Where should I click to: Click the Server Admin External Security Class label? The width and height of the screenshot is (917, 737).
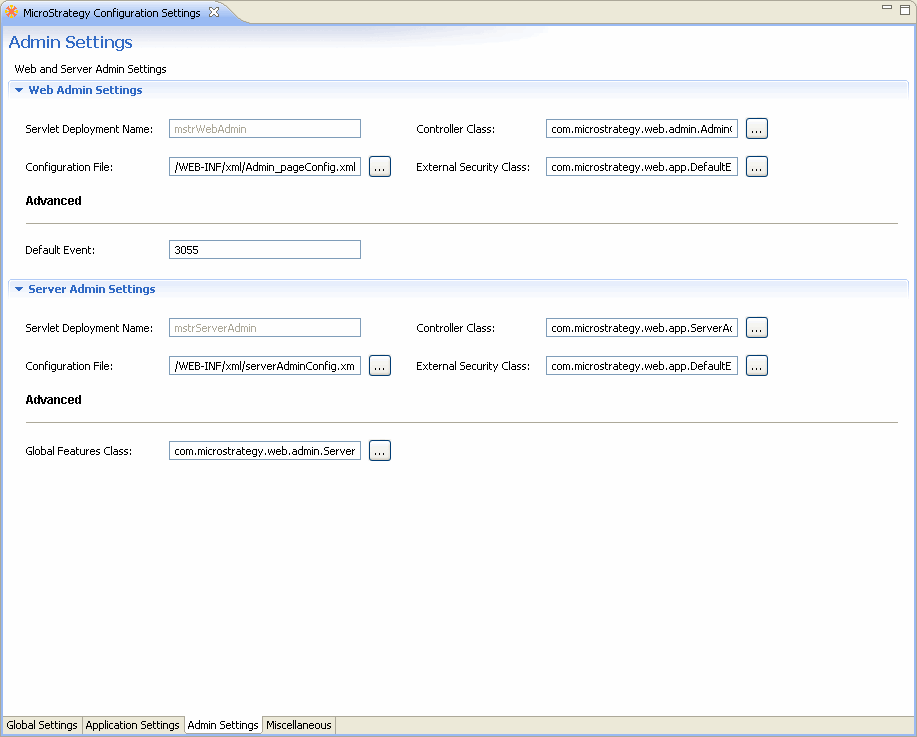(473, 366)
